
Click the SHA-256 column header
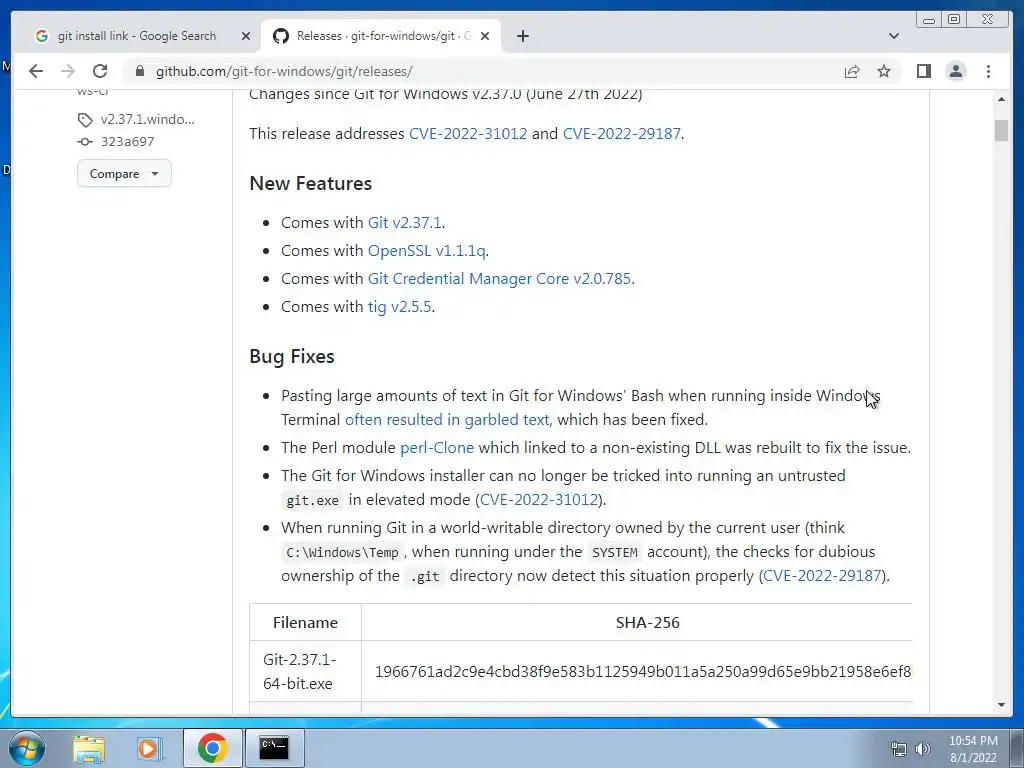pos(647,622)
